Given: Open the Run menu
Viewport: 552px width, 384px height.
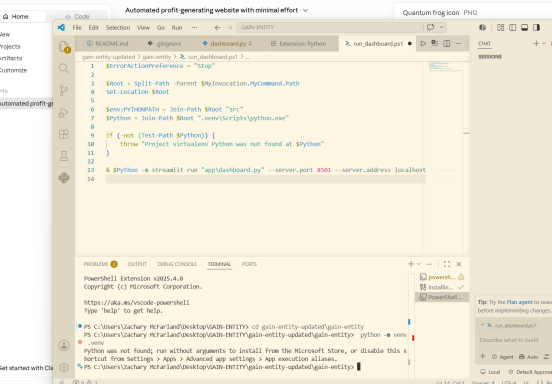Looking at the screenshot, I should (177, 27).
